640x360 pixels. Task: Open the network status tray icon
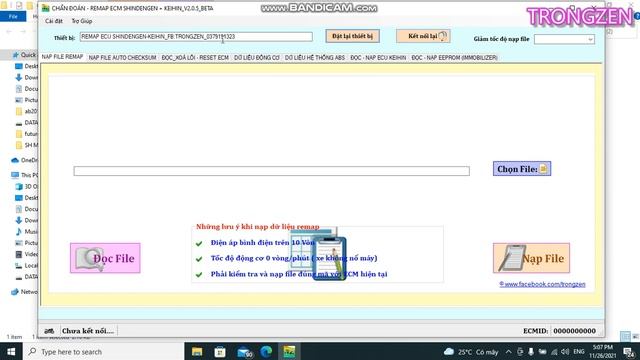554,351
